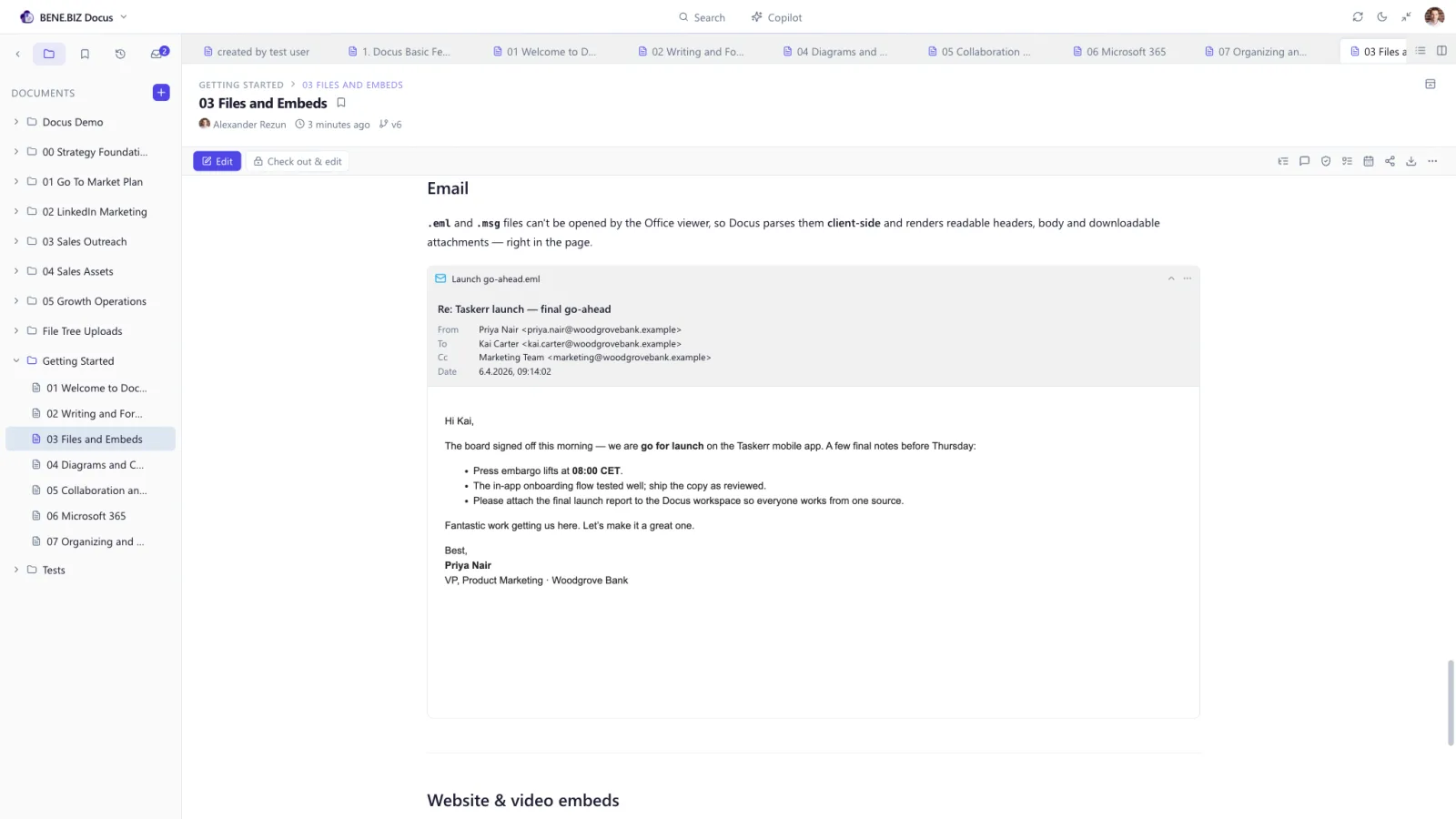Viewport: 1456px width, 819px height.
Task: Collapse the Launch go-ahead.eml embed
Action: click(1171, 278)
